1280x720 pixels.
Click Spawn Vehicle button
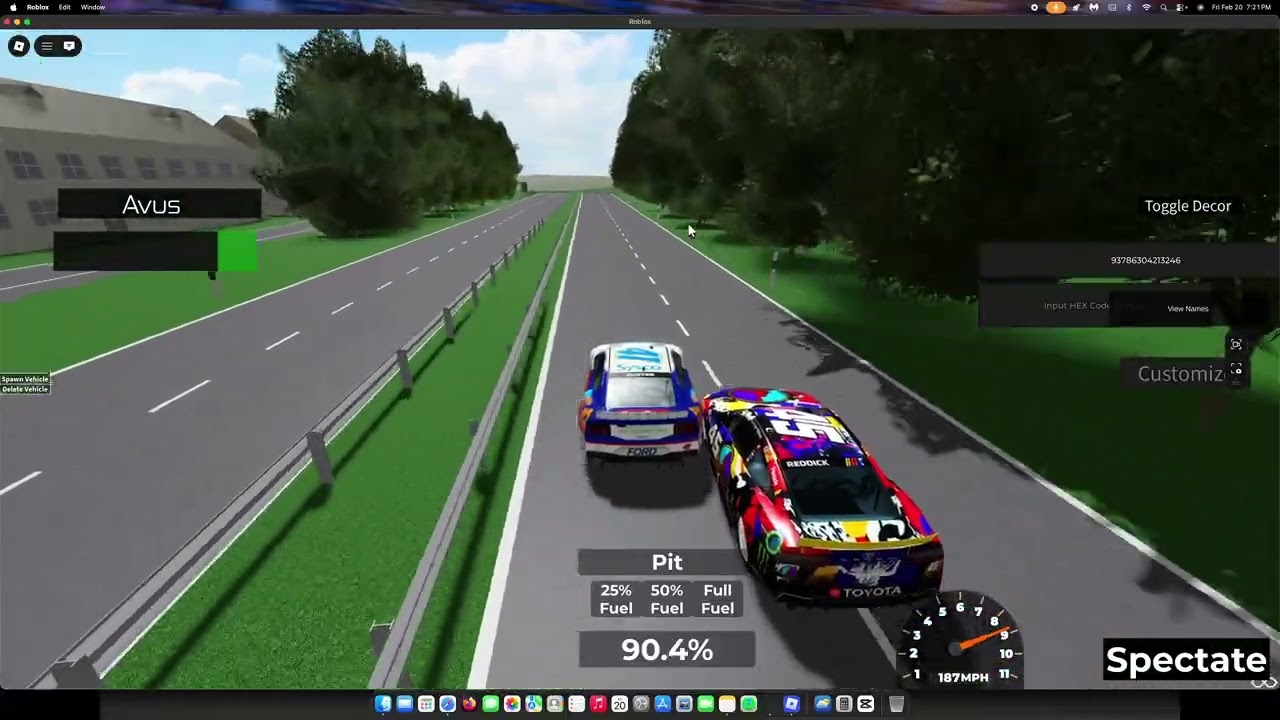(x=25, y=379)
